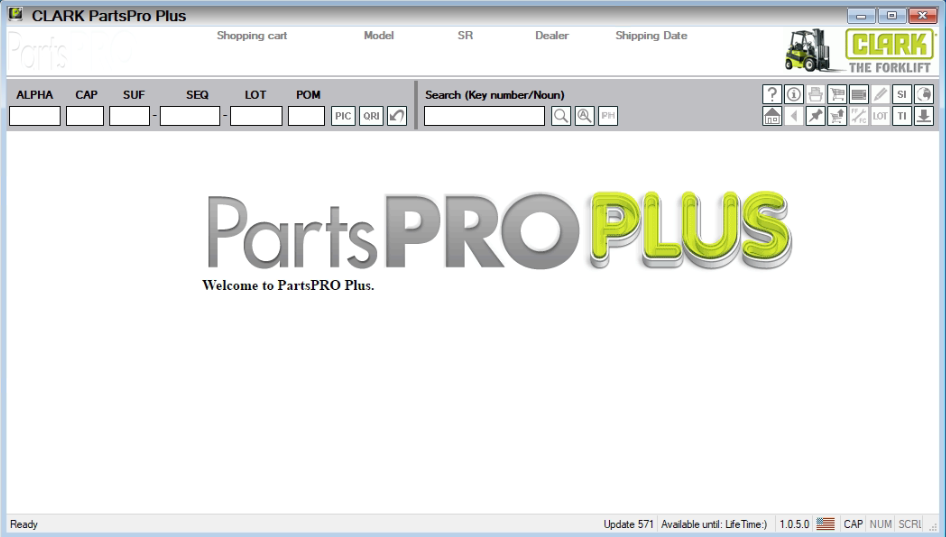Click the globe language icon
Viewport: 946px width, 537px height.
point(924,94)
